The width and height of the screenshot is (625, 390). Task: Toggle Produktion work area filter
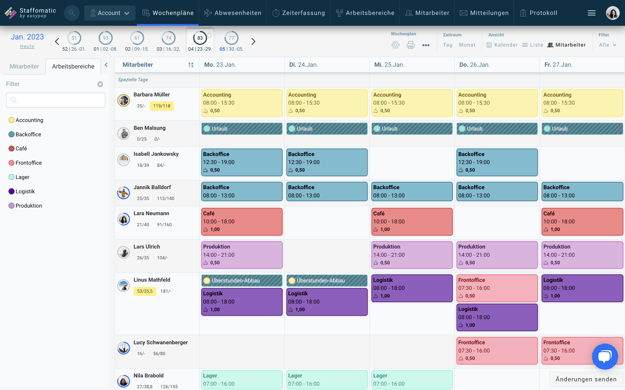(x=25, y=206)
